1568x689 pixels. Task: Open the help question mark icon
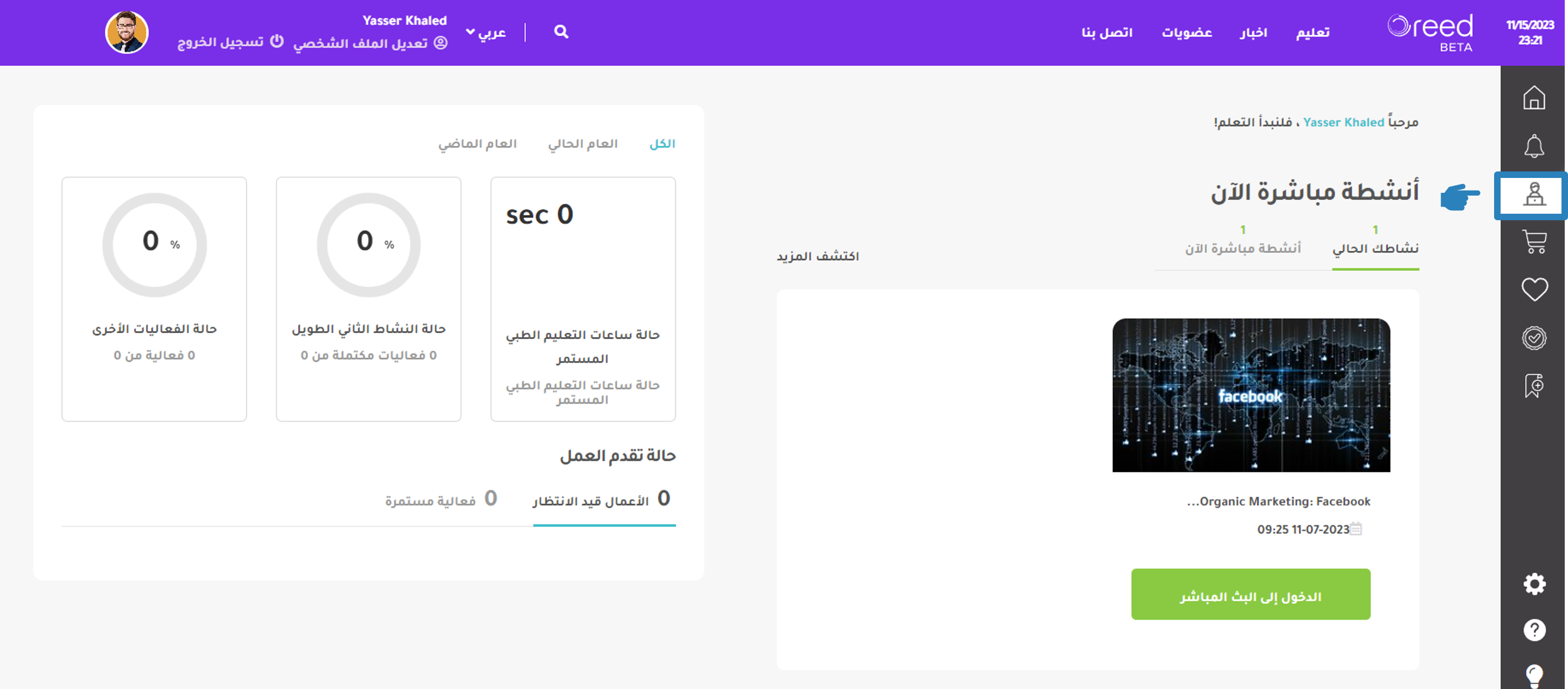pyautogui.click(x=1534, y=630)
